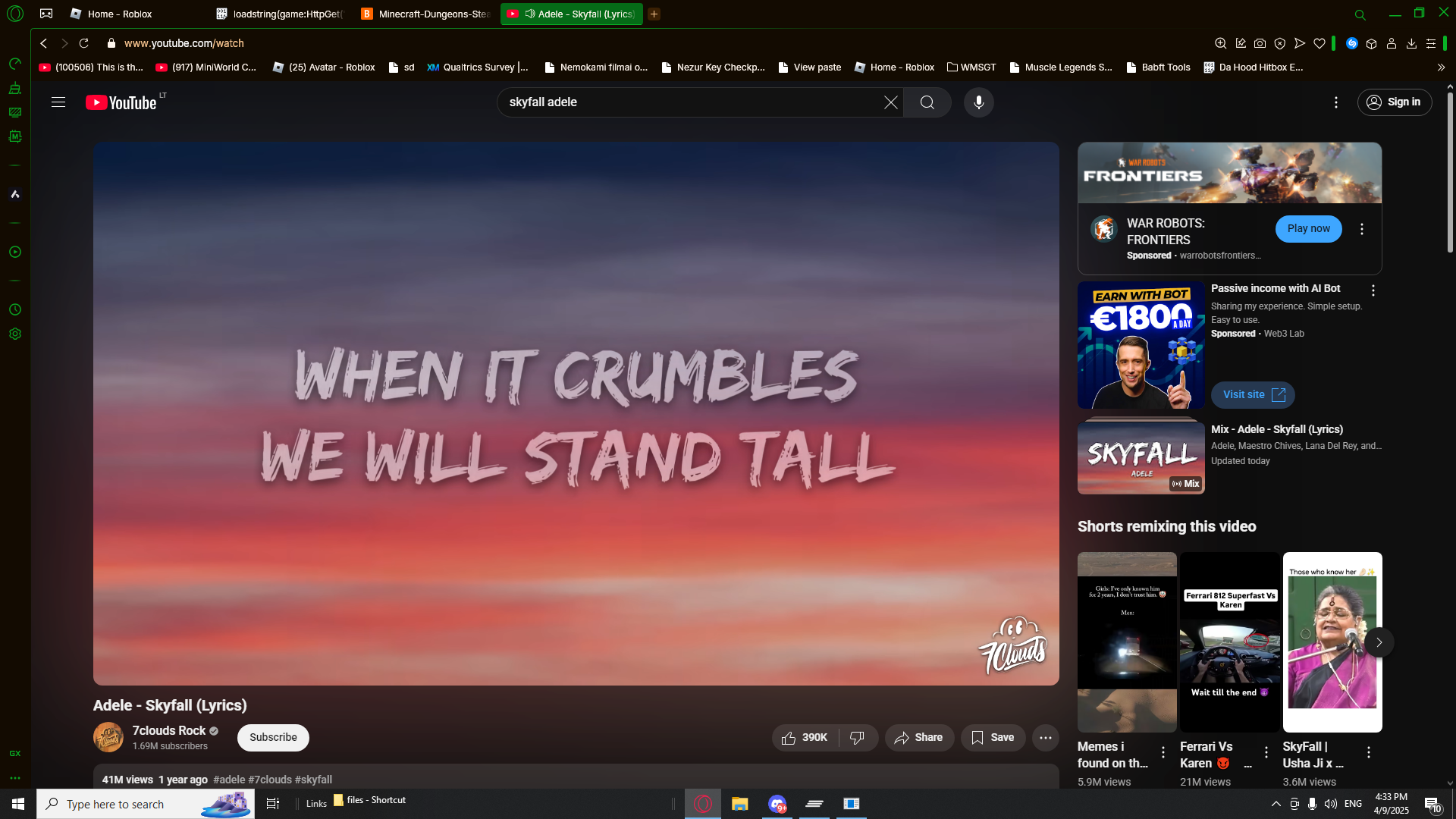Click Play now on War Robots ad
This screenshot has width=1456, height=819.
click(1308, 229)
